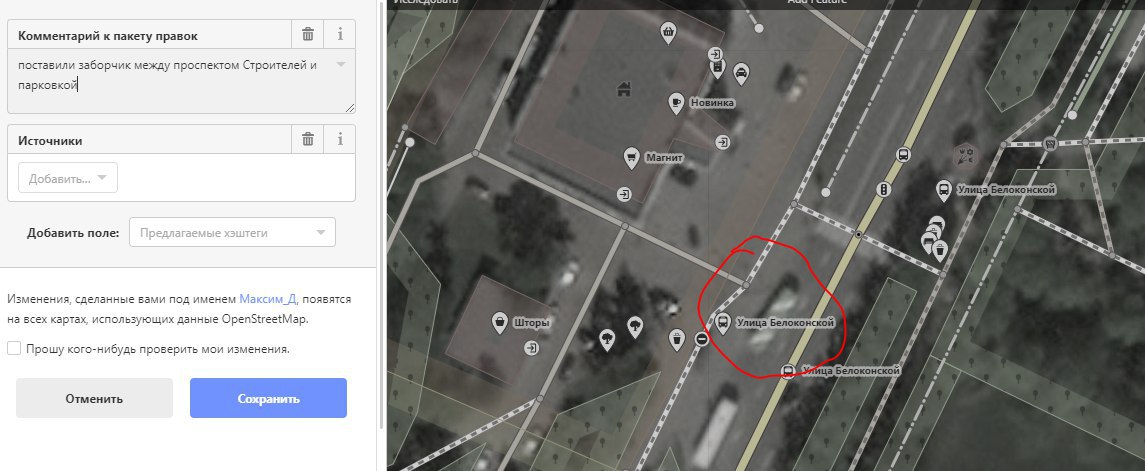Click the Отменить button
Screen dimensions: 1145x471
pyautogui.click(x=94, y=398)
